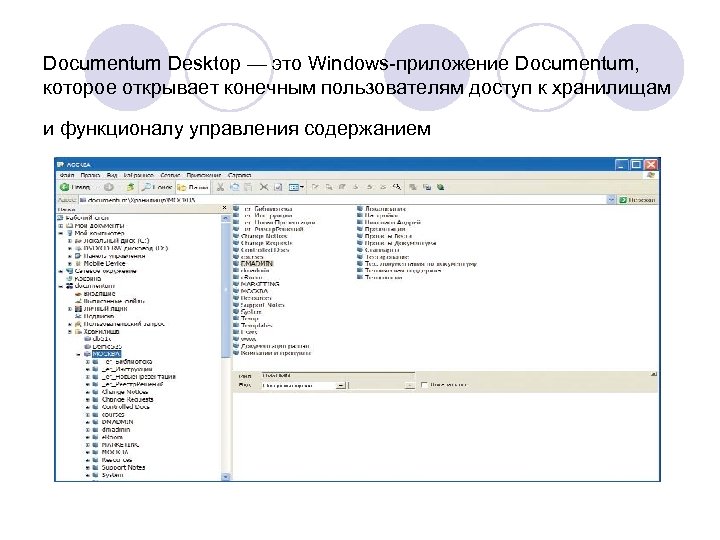
Task: Click MARKETING cabinet in file list
Action: pyautogui.click(x=260, y=284)
